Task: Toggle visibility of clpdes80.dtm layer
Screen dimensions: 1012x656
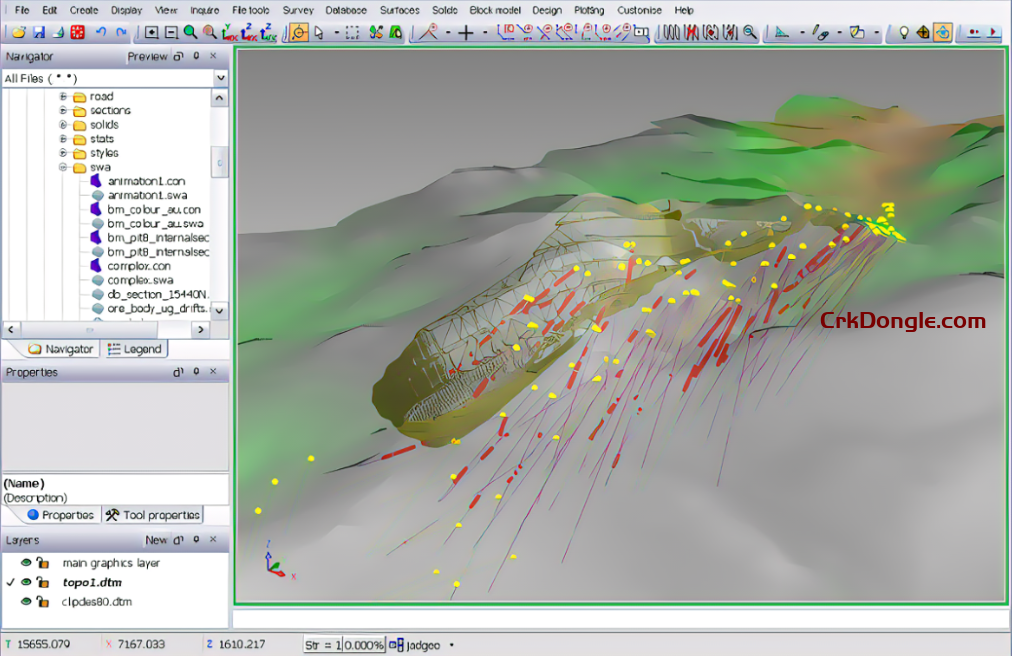Action: 26,602
